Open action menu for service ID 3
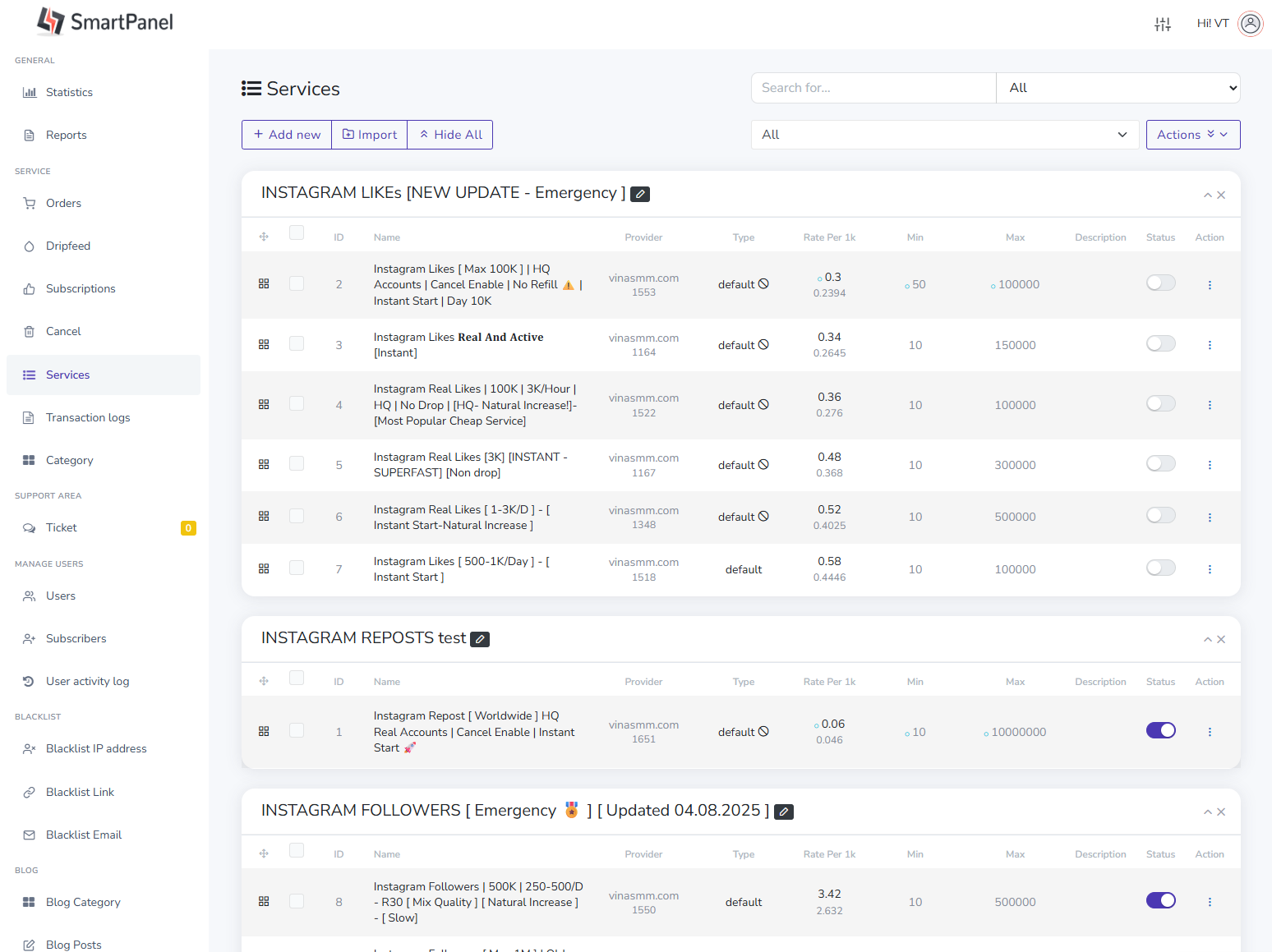Screen dimensions: 1272x952 pos(1209,345)
